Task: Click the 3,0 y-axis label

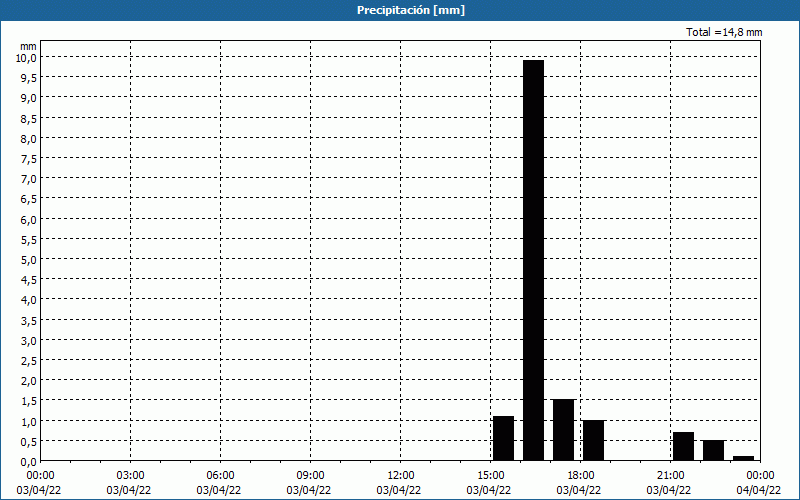Action: coord(29,341)
